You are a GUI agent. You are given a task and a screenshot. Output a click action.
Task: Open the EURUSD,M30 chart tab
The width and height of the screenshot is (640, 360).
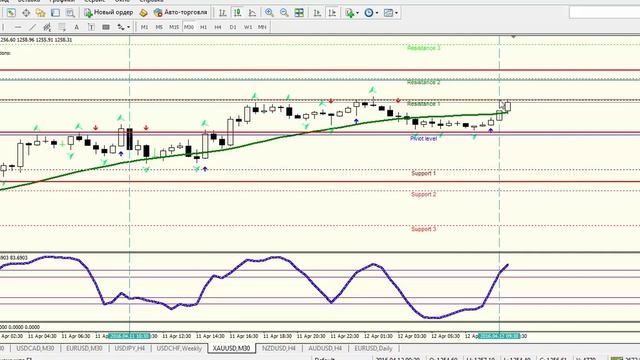(84, 348)
